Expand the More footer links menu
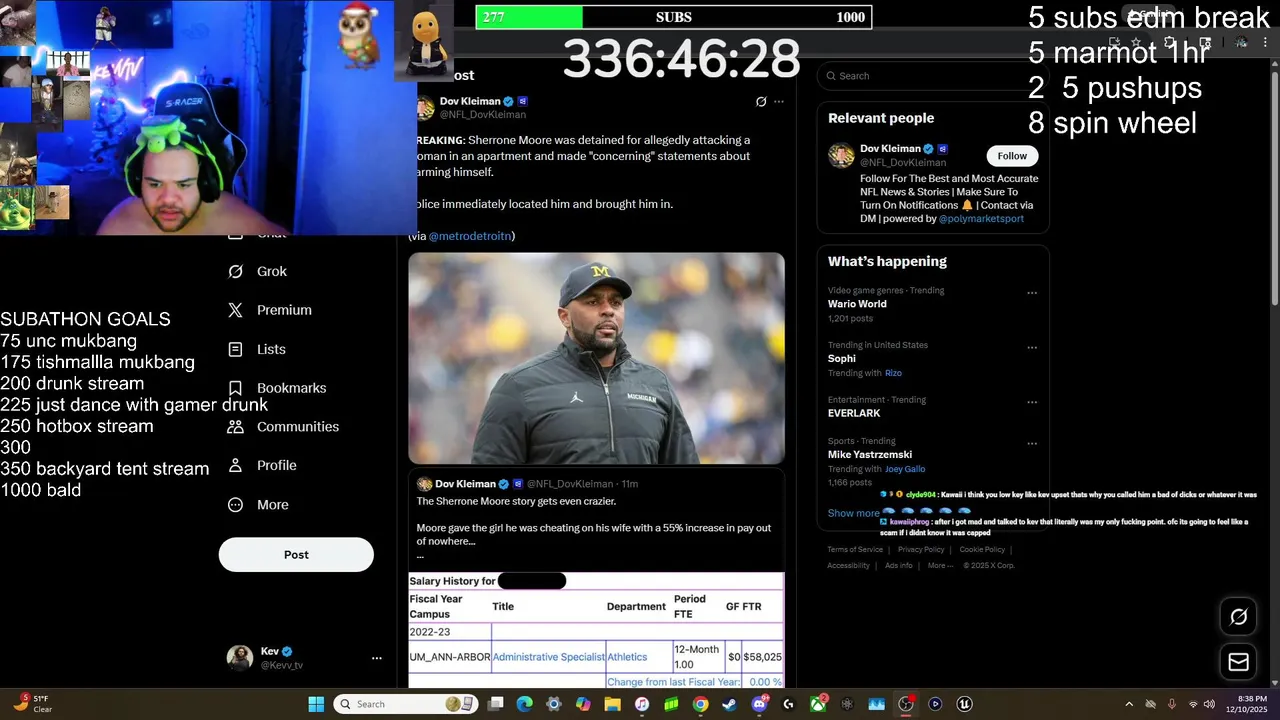The width and height of the screenshot is (1280, 720). [940, 565]
